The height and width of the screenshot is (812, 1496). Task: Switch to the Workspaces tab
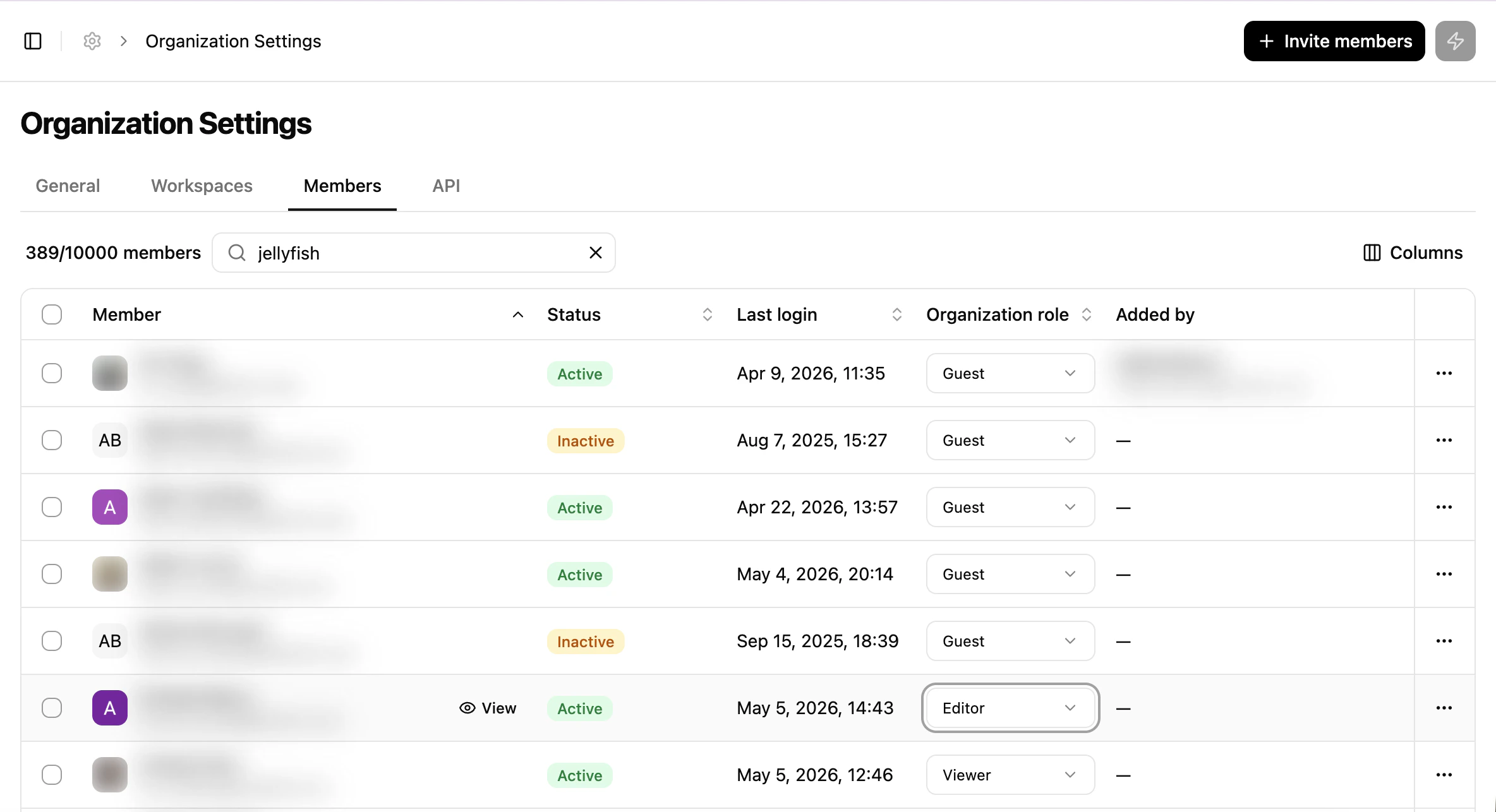pyautogui.click(x=202, y=186)
